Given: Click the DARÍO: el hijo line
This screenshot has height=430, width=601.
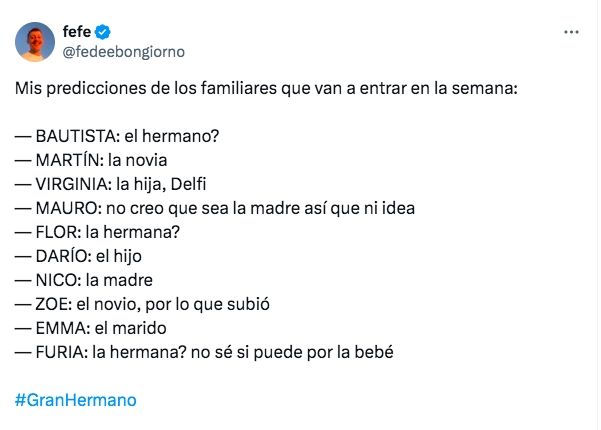Looking at the screenshot, I should point(87,256).
